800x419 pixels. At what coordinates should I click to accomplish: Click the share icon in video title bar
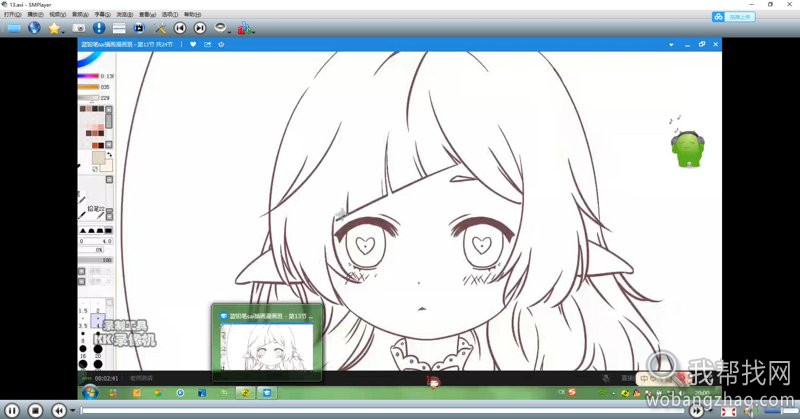[207, 44]
